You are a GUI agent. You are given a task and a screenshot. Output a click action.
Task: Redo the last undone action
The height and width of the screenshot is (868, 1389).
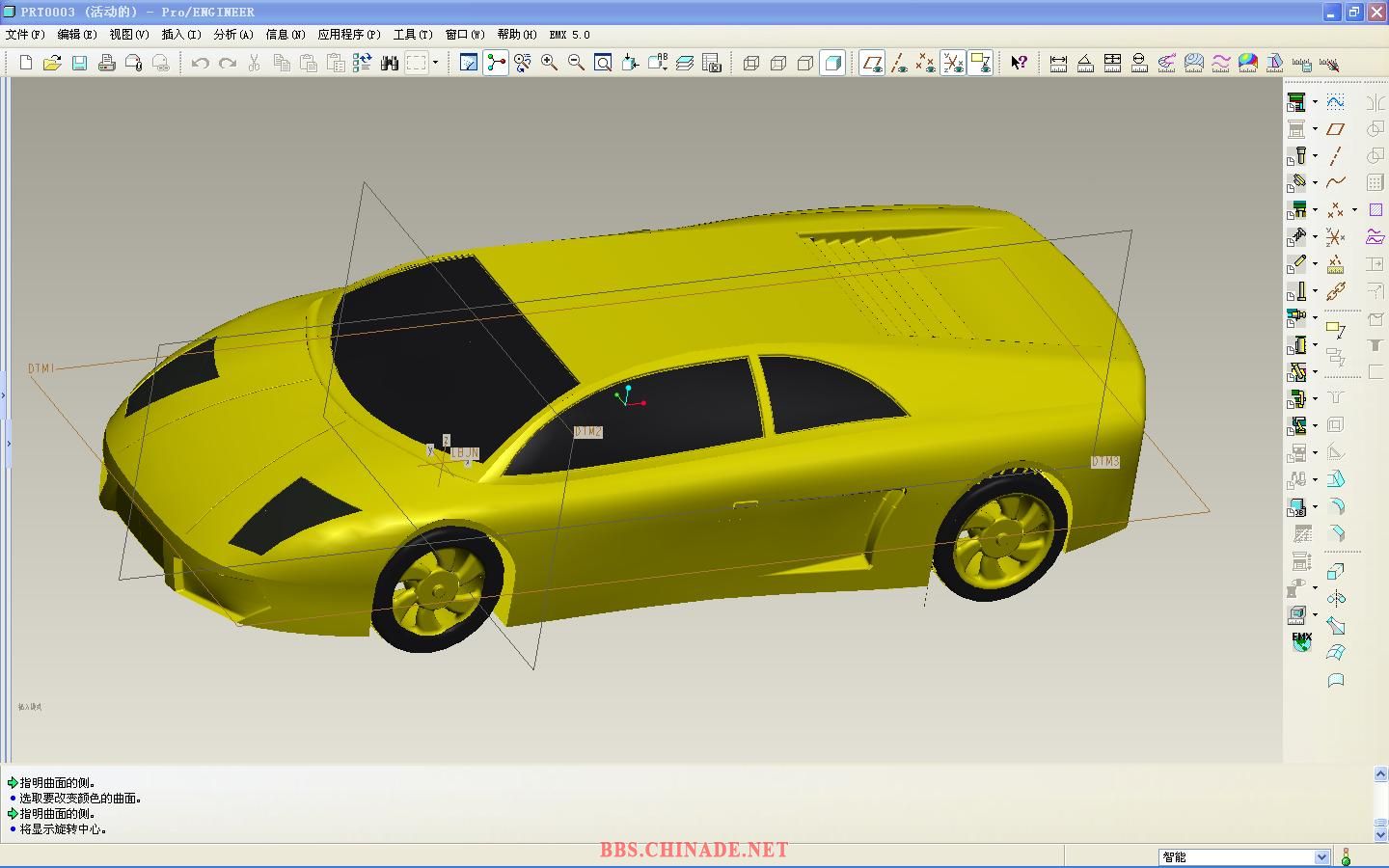pyautogui.click(x=228, y=63)
